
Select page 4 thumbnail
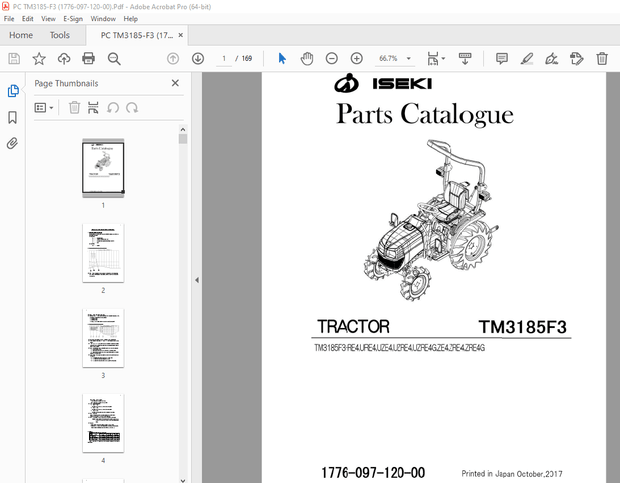click(103, 423)
